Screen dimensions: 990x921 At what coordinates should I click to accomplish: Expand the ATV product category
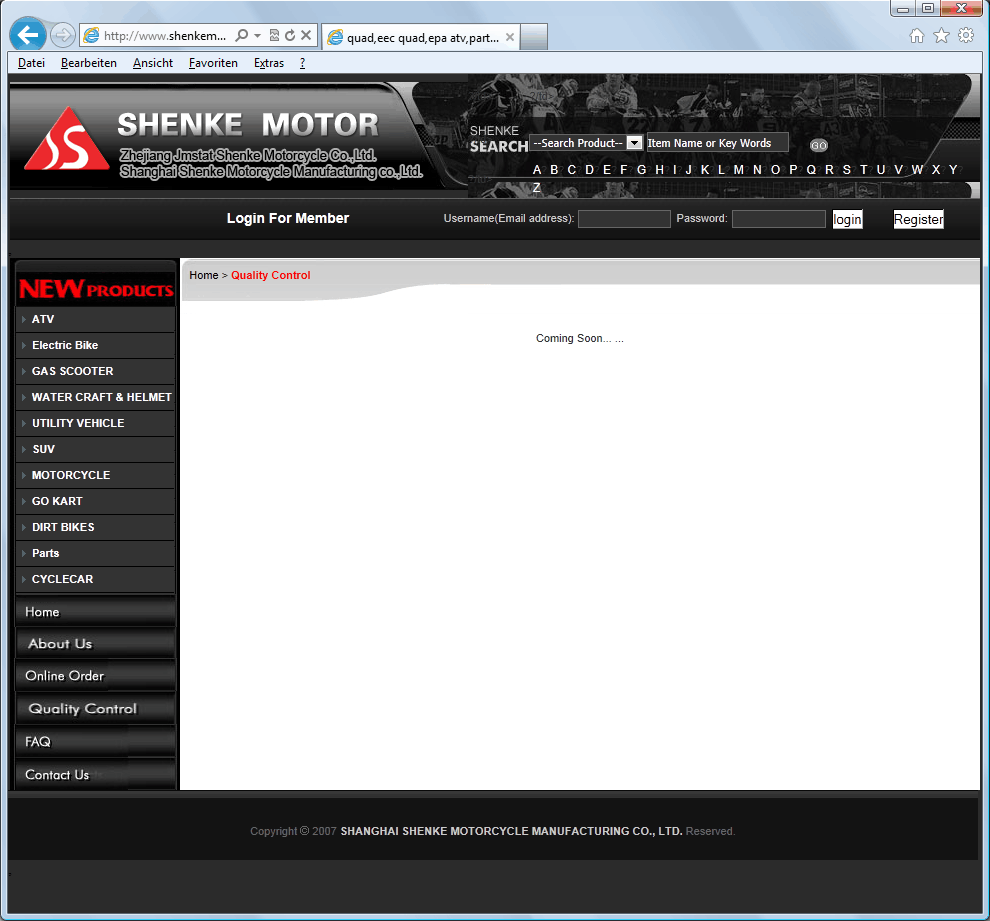pyautogui.click(x=43, y=319)
